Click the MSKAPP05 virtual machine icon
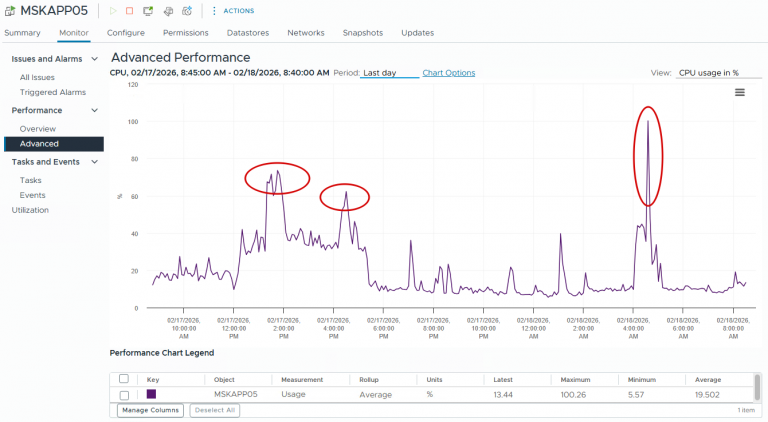The height and width of the screenshot is (422, 768). pyautogui.click(x=9, y=10)
